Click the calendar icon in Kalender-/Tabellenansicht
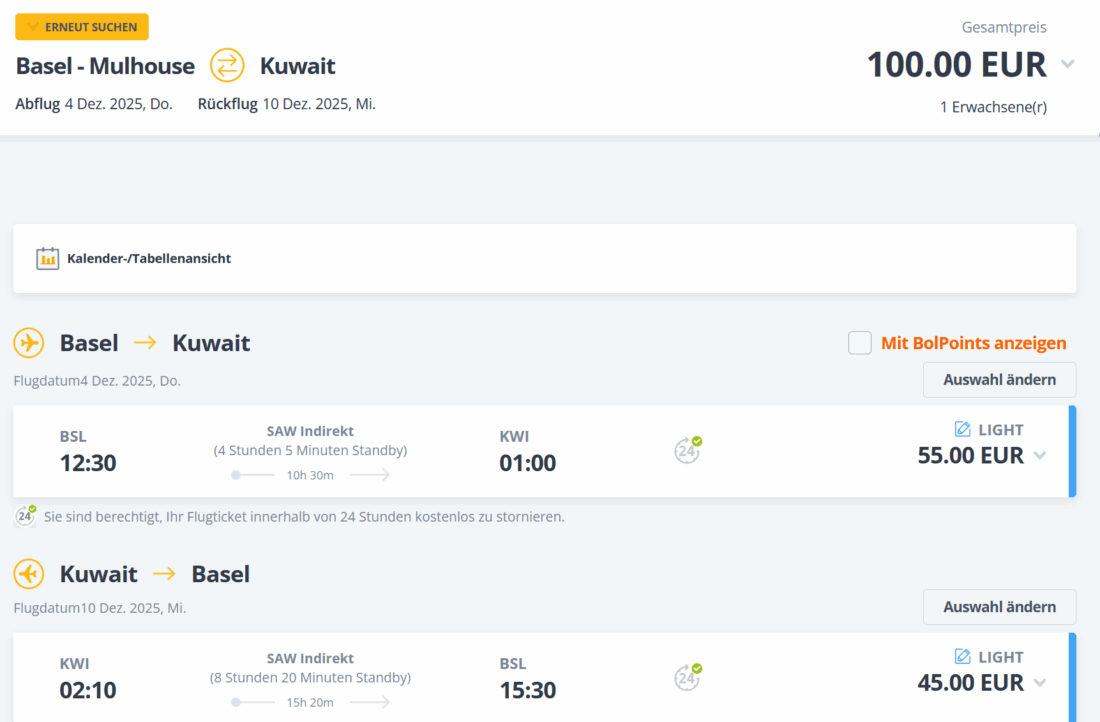This screenshot has width=1100, height=722. tap(48, 258)
